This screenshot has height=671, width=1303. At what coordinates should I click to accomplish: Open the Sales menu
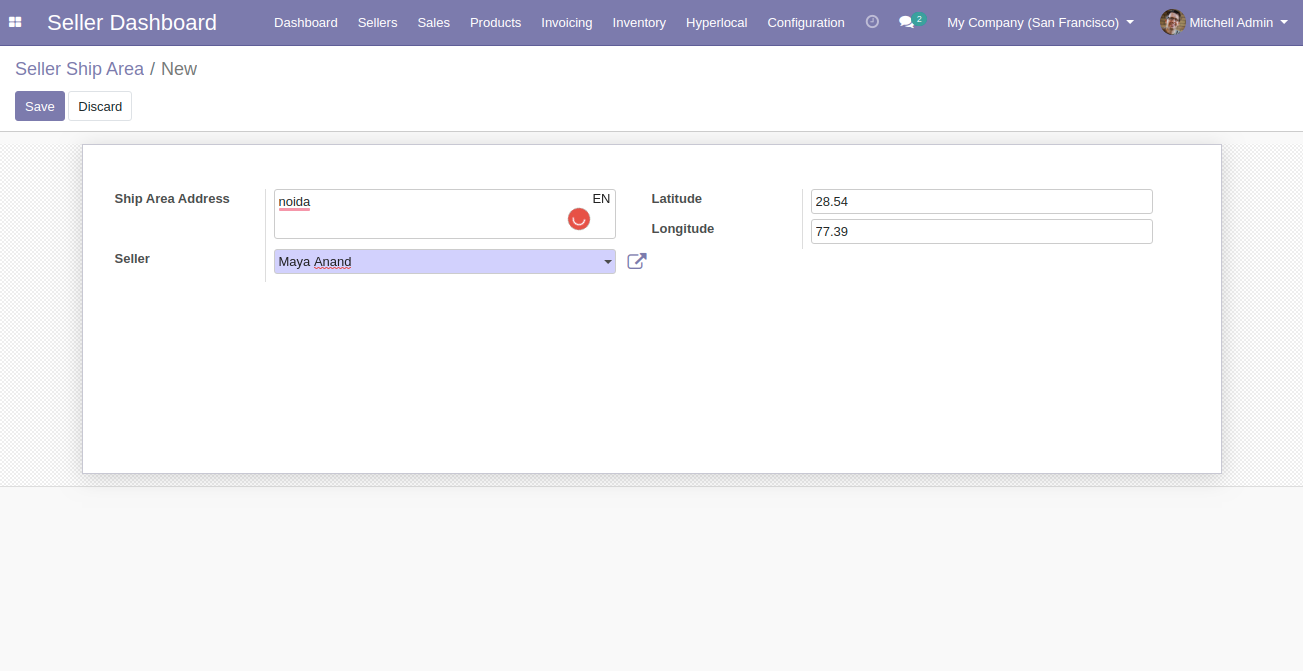pos(434,22)
